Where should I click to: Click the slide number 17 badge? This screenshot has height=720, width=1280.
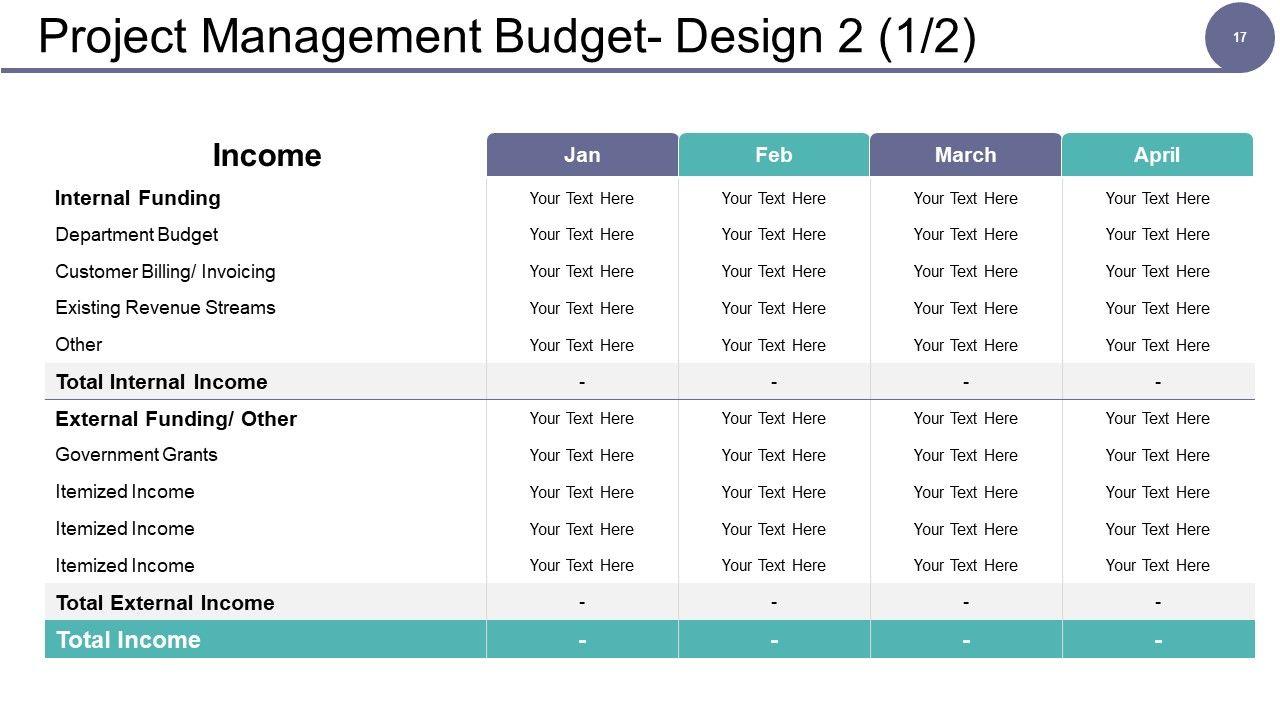[x=1240, y=38]
